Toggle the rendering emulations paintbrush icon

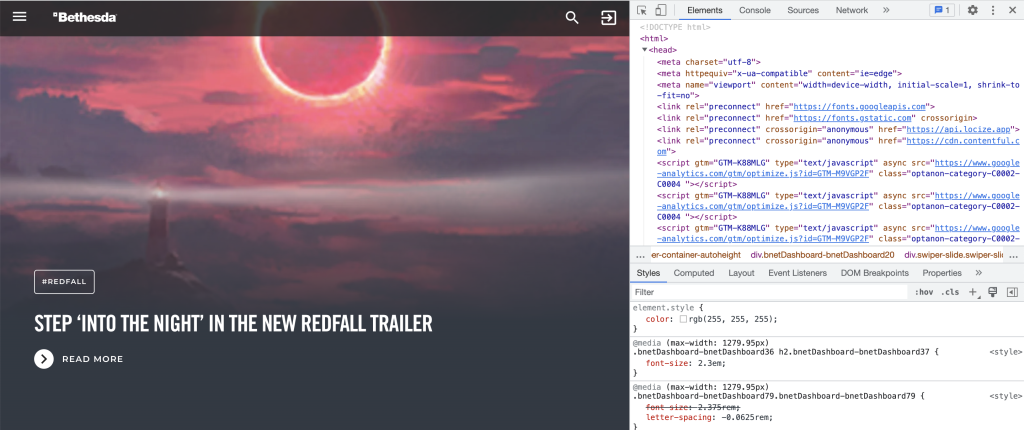pyautogui.click(x=992, y=292)
